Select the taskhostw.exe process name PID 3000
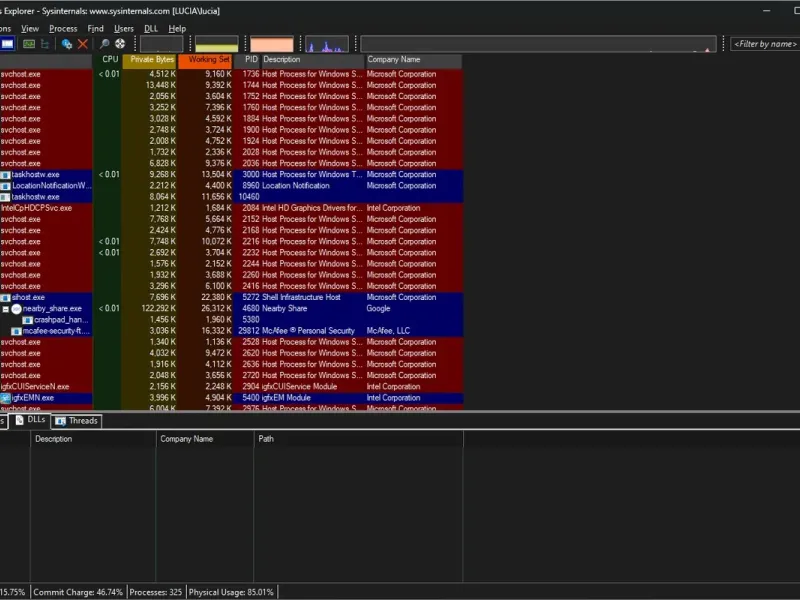Image resolution: width=800 pixels, height=600 pixels. (x=35, y=174)
